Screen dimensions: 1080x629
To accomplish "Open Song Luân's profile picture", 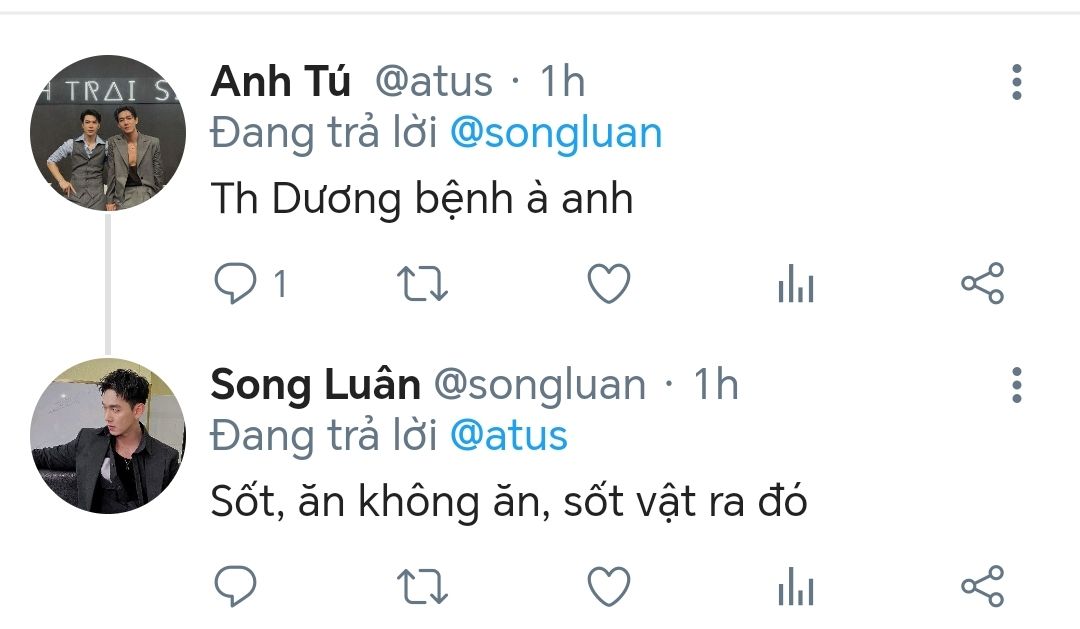I will [x=108, y=435].
